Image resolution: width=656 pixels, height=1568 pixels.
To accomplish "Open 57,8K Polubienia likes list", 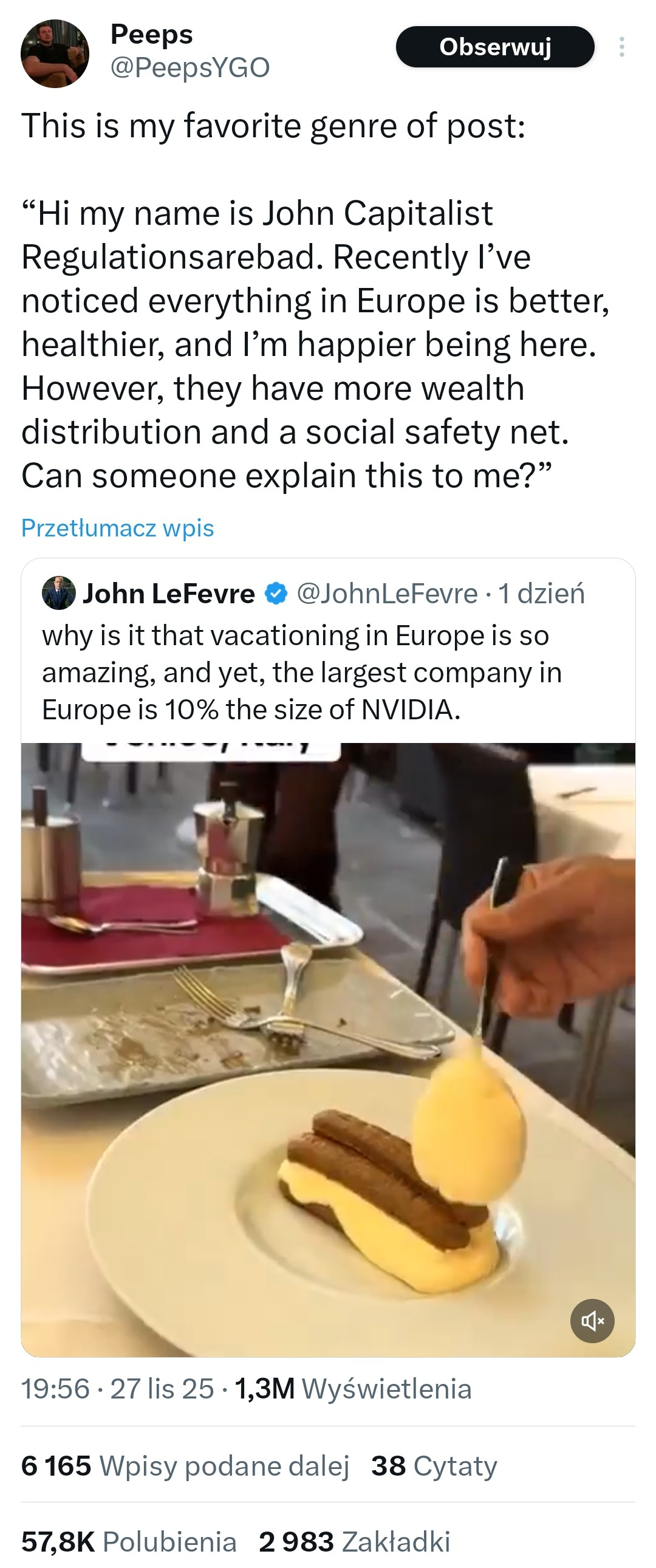I will coord(129,1541).
